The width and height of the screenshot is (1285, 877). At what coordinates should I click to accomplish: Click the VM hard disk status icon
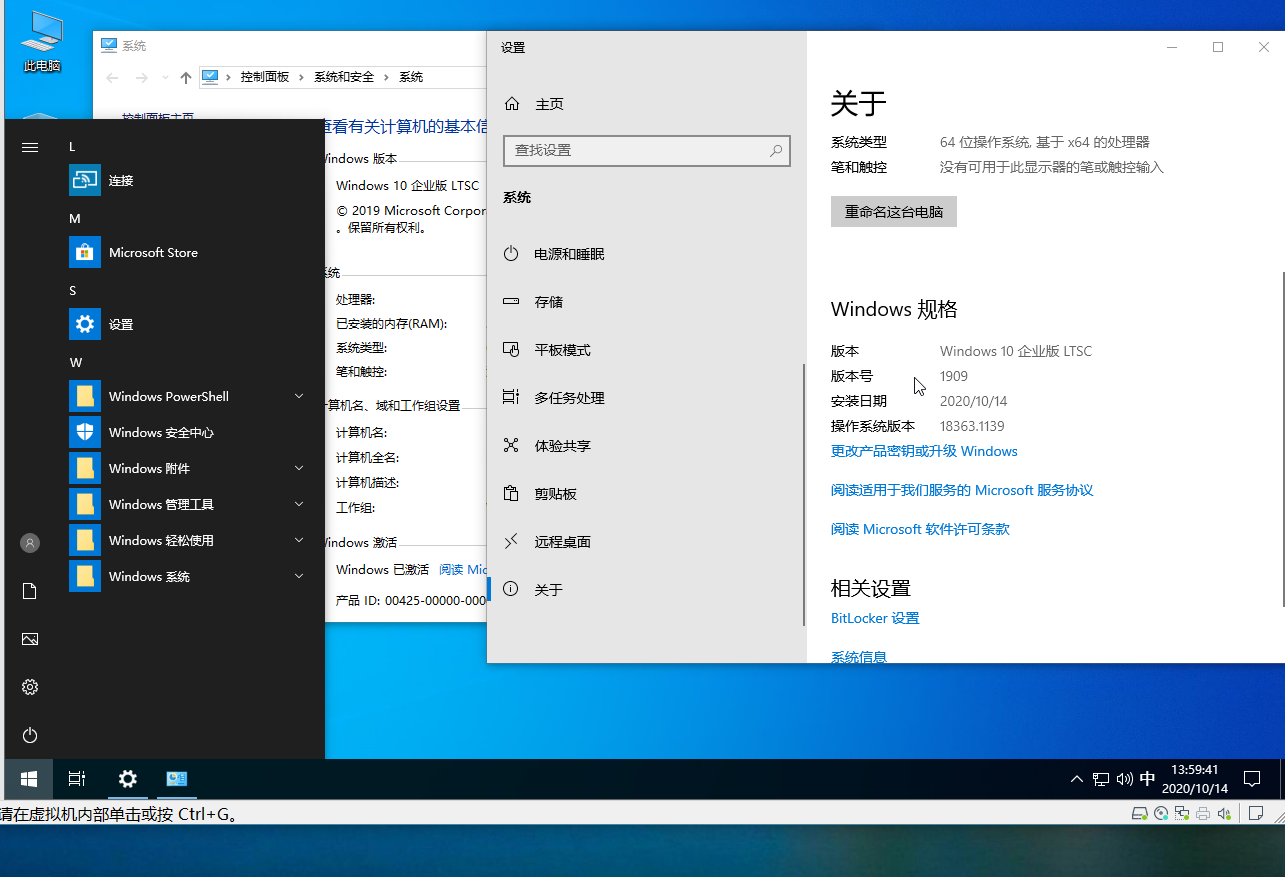1139,813
